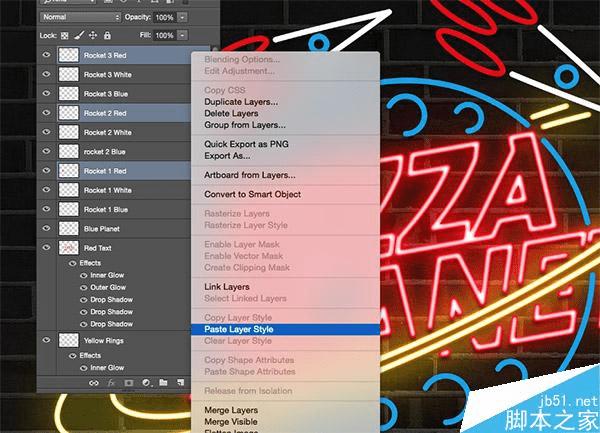
Task: Toggle Red Text Inner Glow effect eye
Action: click(x=83, y=275)
